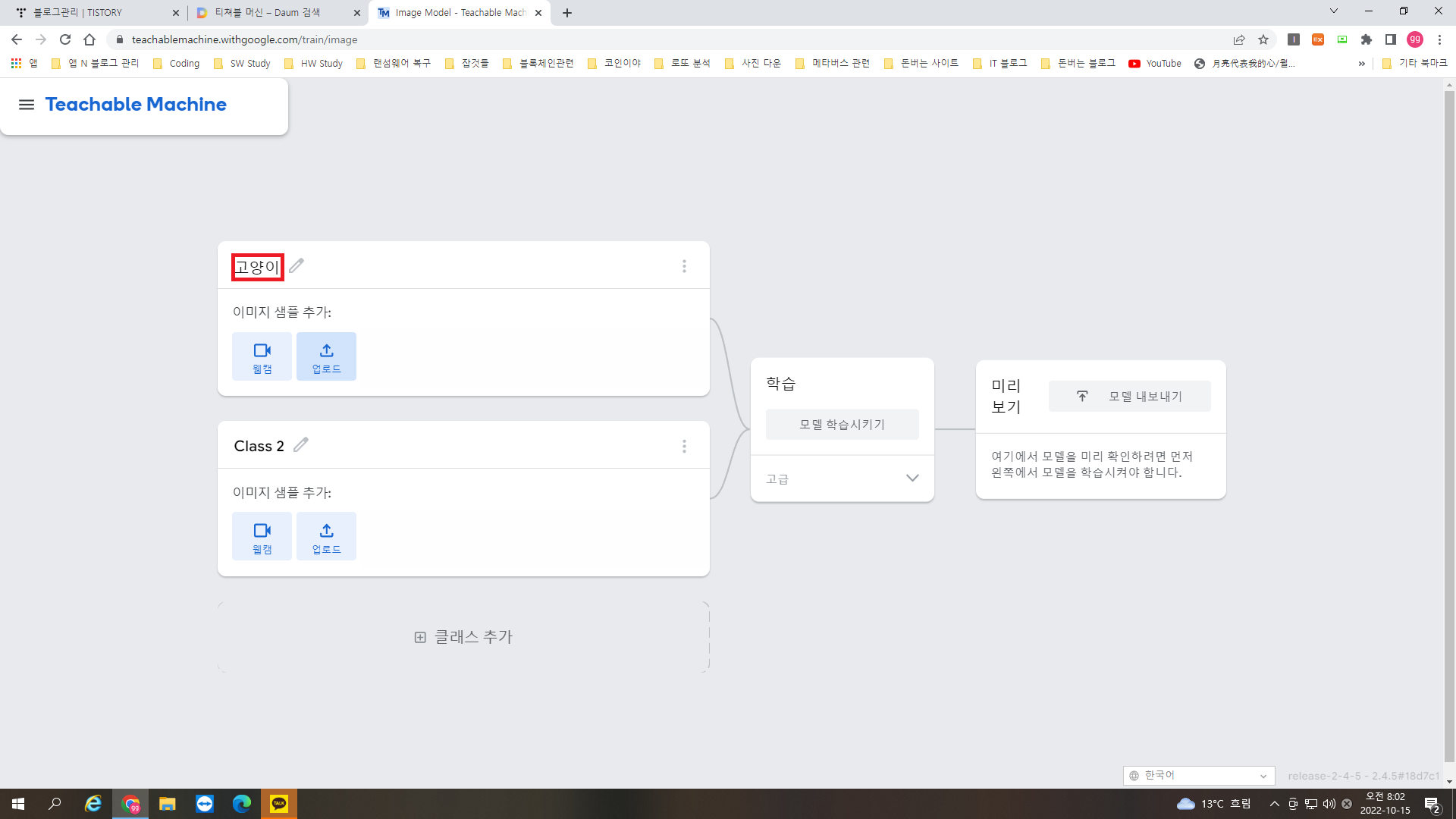Switch to the 블로그관리 TISTORY tab

pyautogui.click(x=95, y=13)
